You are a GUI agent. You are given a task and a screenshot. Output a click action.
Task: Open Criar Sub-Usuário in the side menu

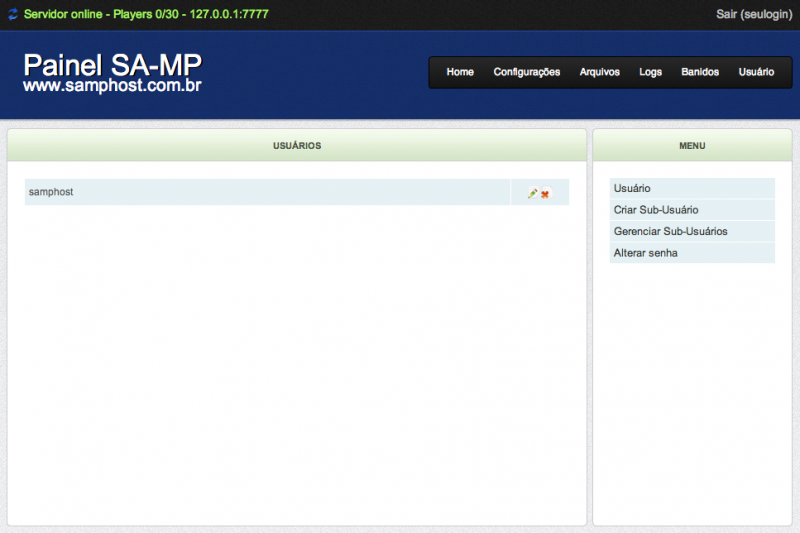[x=692, y=210]
